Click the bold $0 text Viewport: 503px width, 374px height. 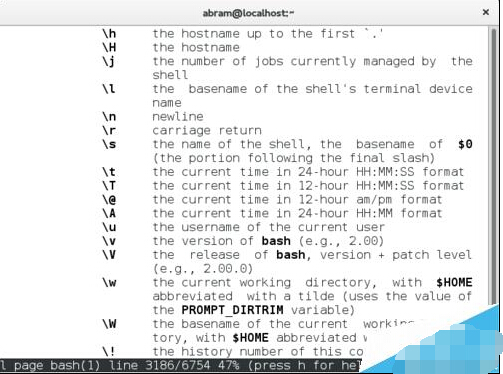[x=465, y=144]
